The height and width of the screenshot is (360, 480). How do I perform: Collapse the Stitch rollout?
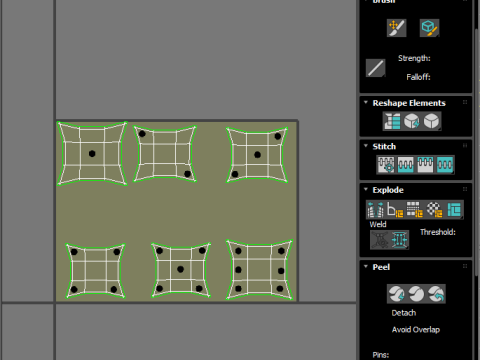366,146
